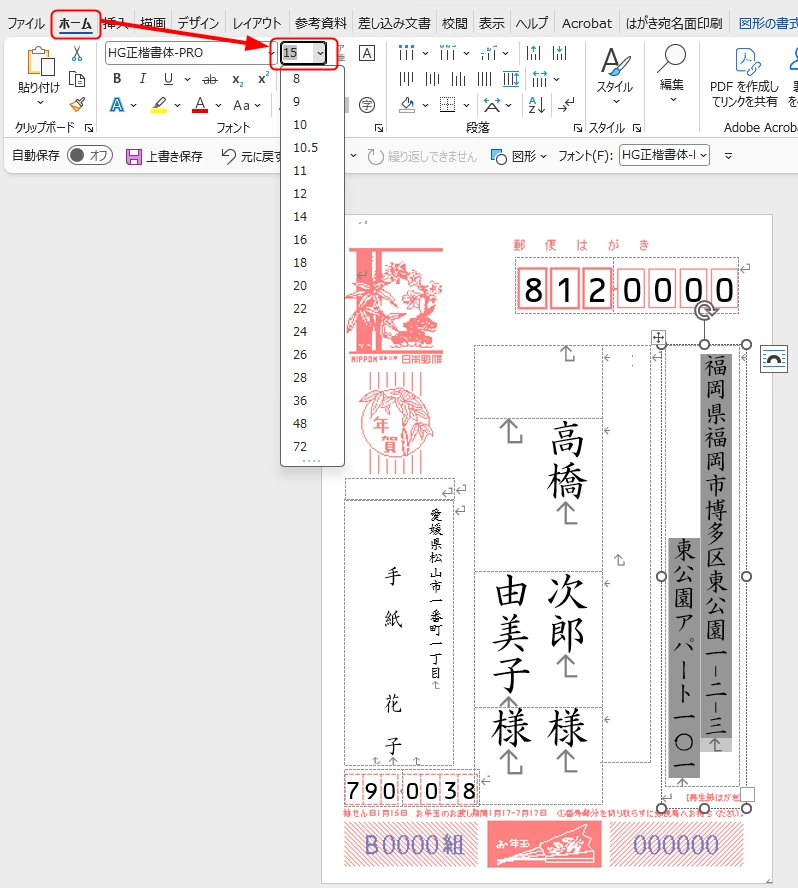Open the font color dropdown arrow
Screen dimensions: 798x888
pyautogui.click(x=218, y=105)
